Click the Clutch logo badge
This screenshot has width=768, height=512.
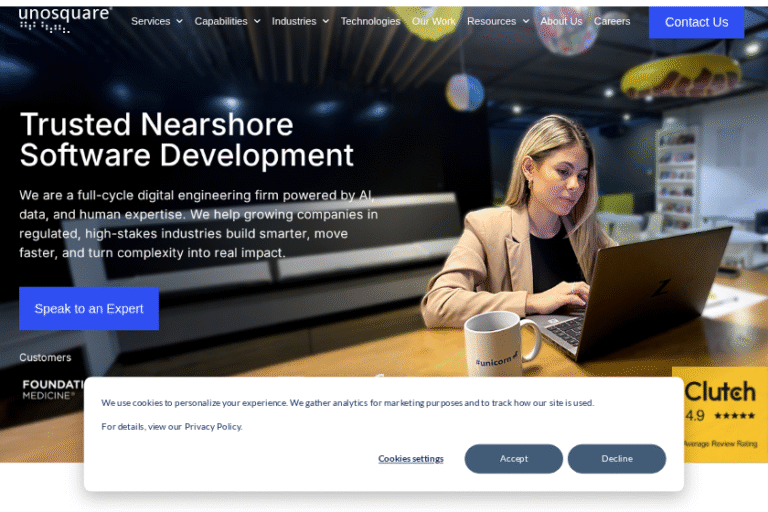click(720, 391)
